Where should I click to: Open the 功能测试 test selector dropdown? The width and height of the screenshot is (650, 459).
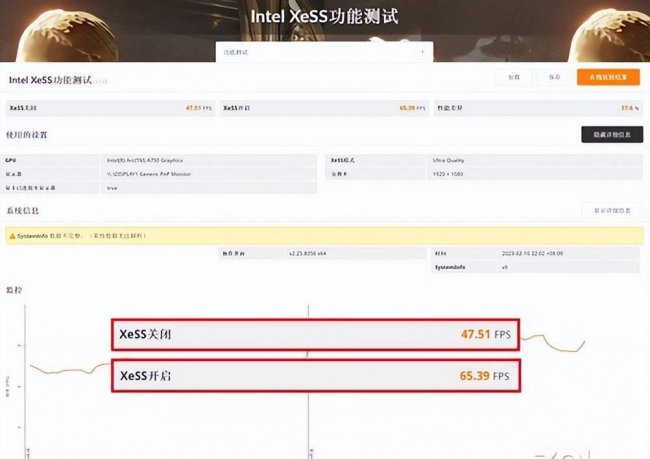[324, 52]
